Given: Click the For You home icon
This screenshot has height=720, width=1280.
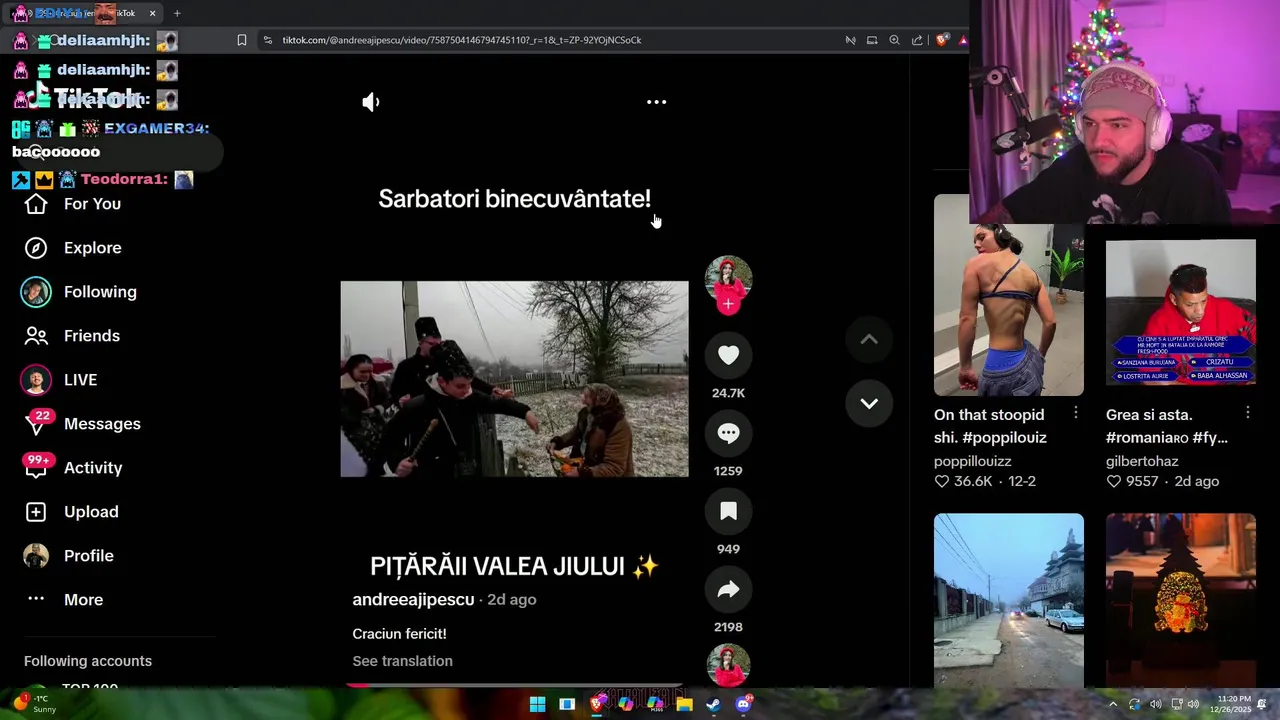Looking at the screenshot, I should point(36,204).
